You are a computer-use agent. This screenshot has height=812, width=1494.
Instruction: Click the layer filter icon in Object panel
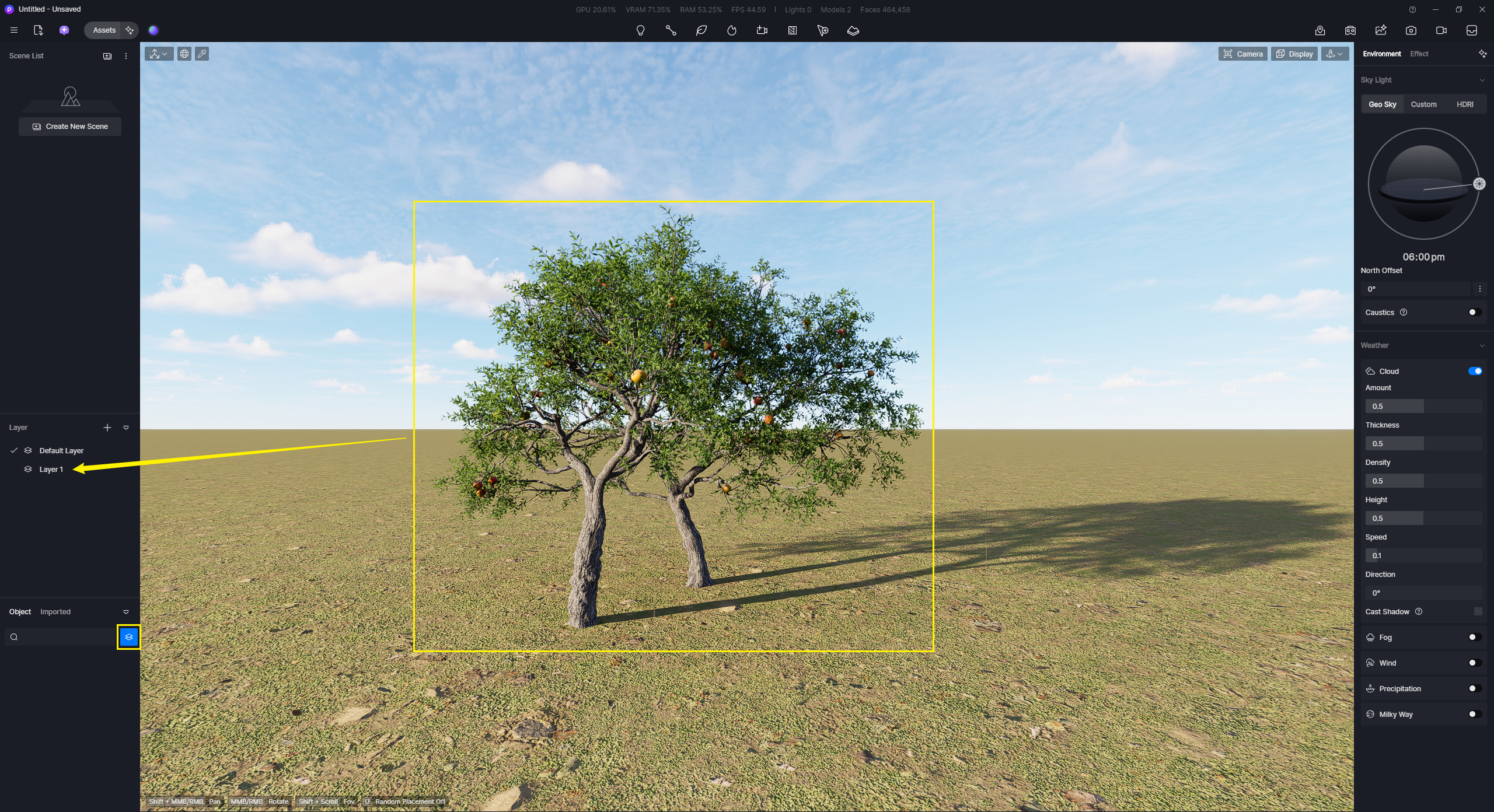click(x=129, y=637)
